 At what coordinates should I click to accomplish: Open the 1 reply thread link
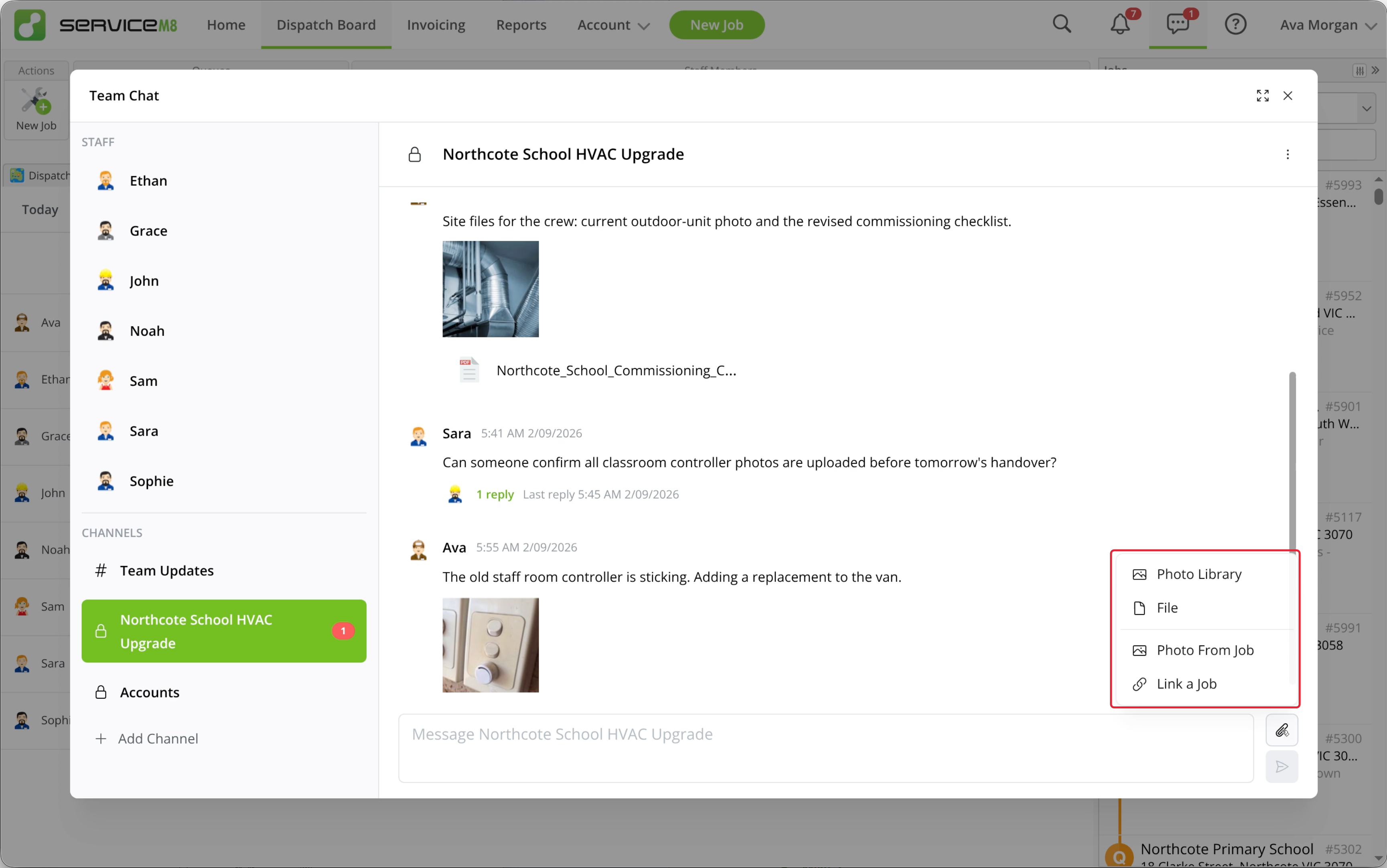coord(495,494)
